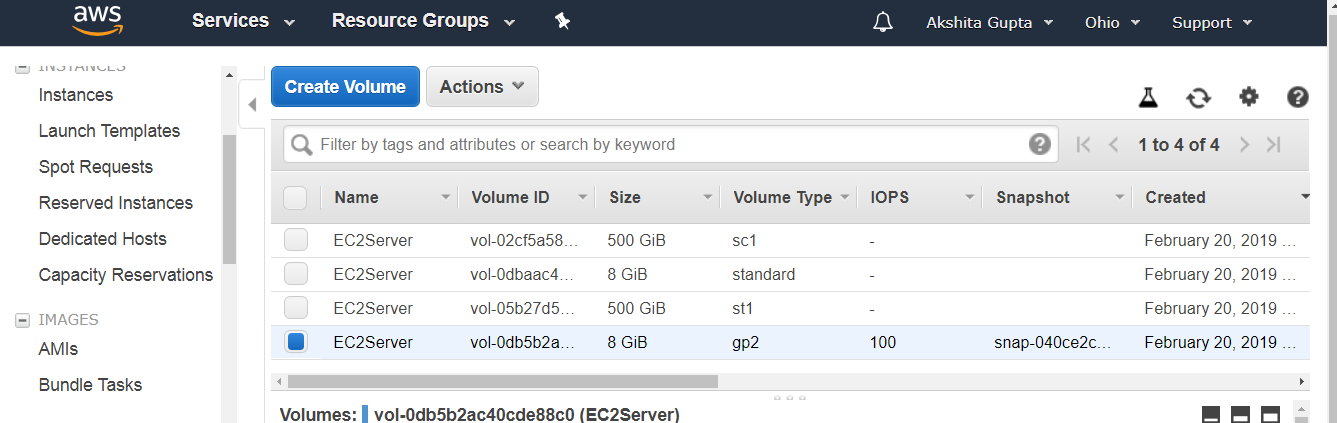Open the Services dropdown
1337x423 pixels.
click(x=243, y=21)
